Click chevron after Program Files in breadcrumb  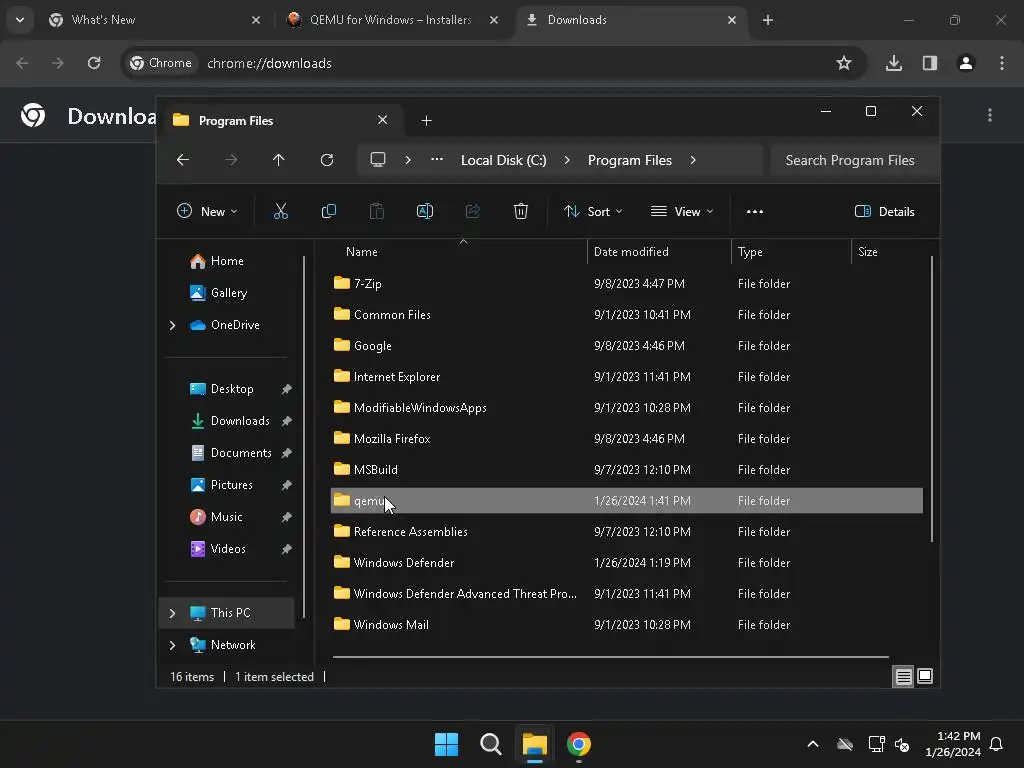pos(693,160)
